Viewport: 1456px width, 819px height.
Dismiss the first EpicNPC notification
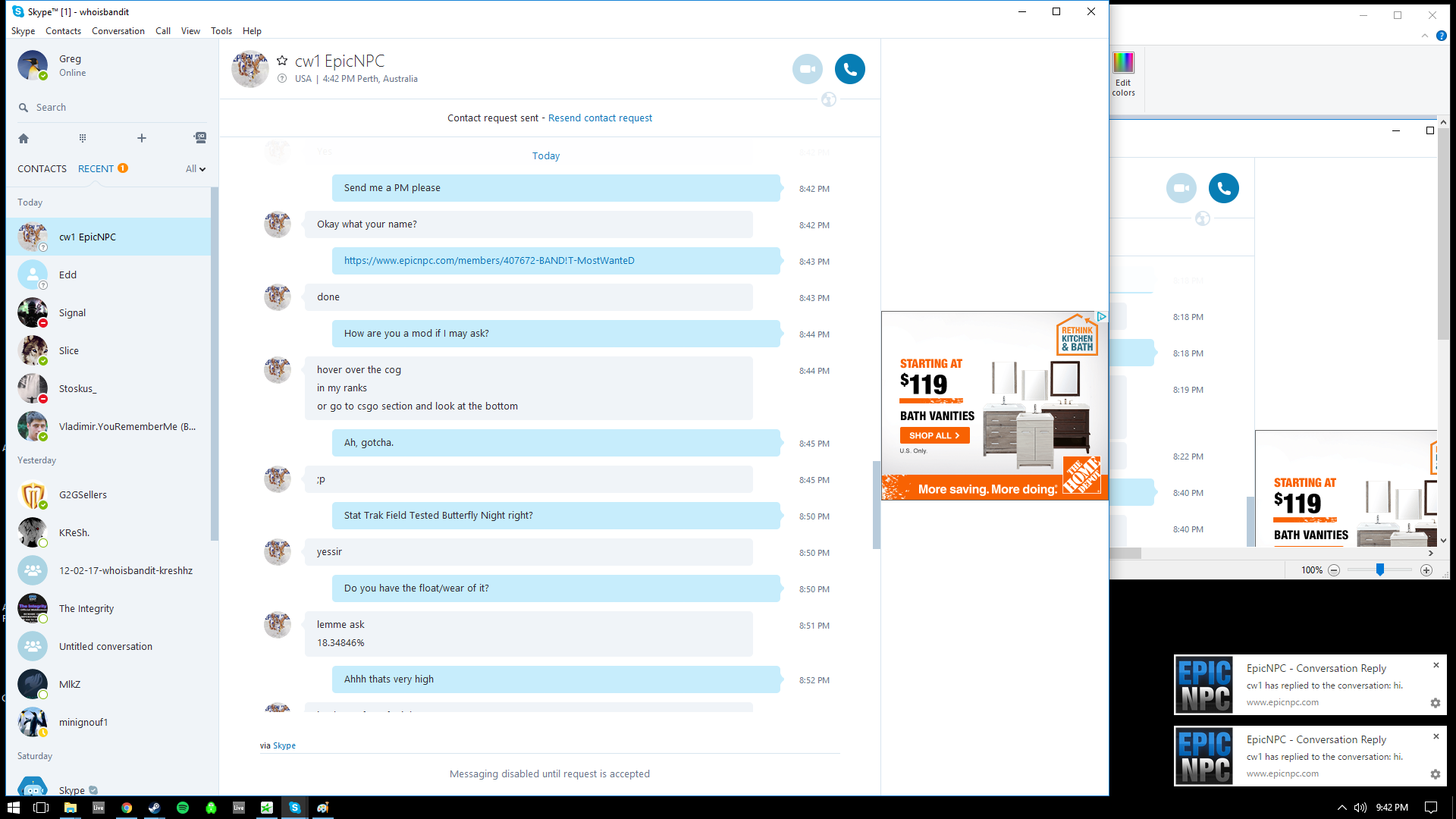(1436, 665)
